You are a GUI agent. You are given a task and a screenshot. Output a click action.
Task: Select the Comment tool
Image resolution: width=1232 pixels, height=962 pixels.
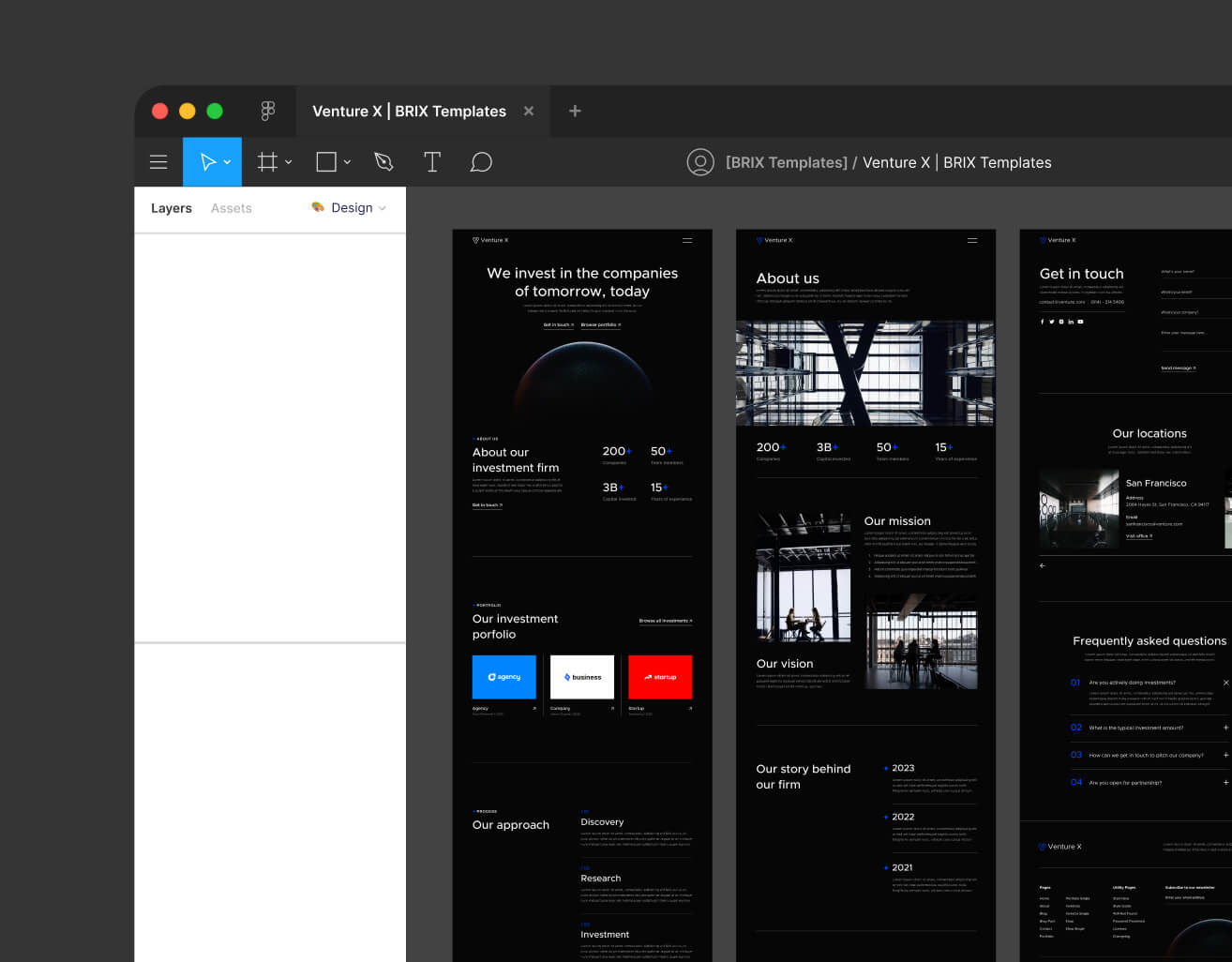coord(481,162)
